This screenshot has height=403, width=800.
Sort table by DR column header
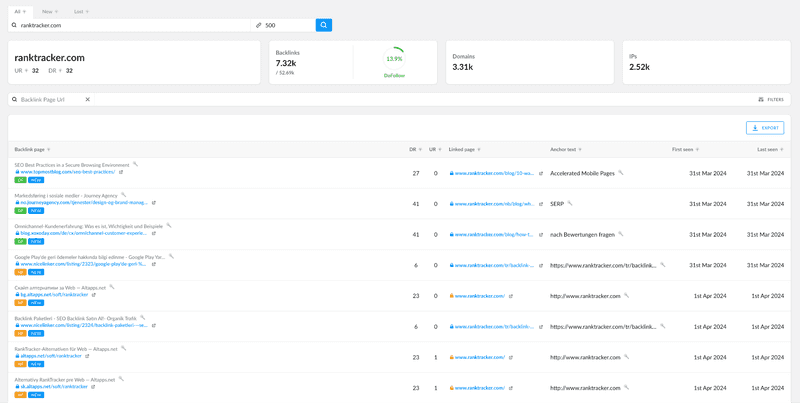pos(415,149)
